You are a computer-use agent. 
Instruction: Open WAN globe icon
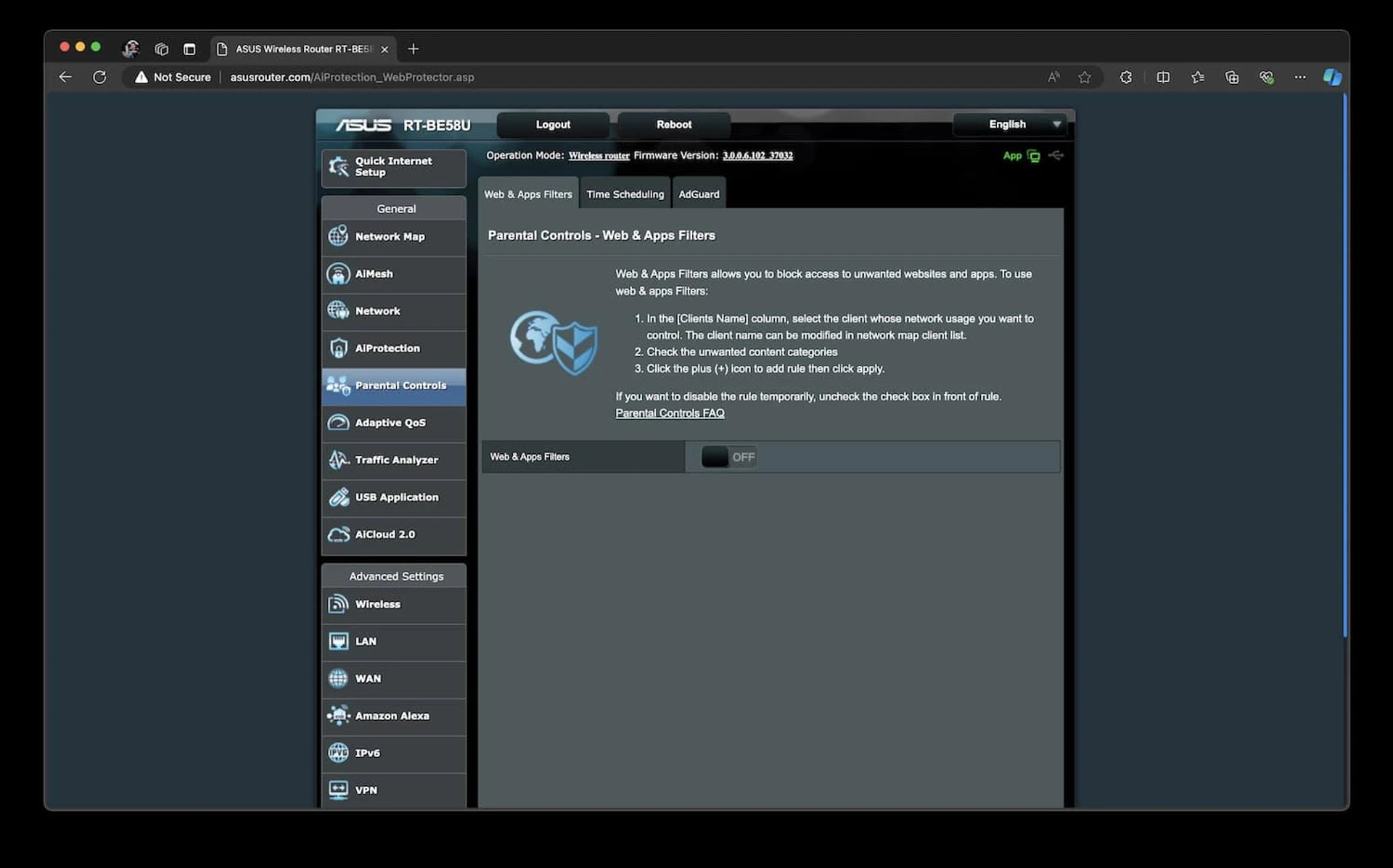pos(338,678)
